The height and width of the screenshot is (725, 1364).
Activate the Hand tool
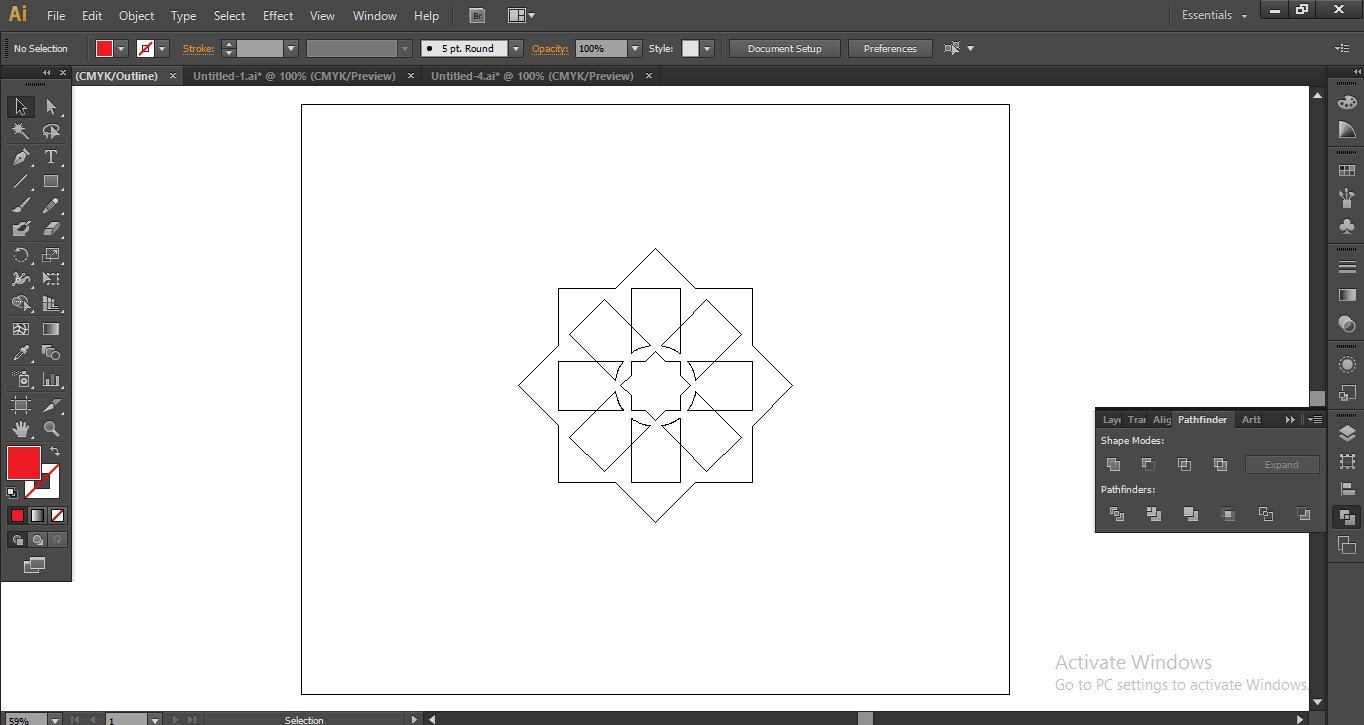click(x=21, y=429)
